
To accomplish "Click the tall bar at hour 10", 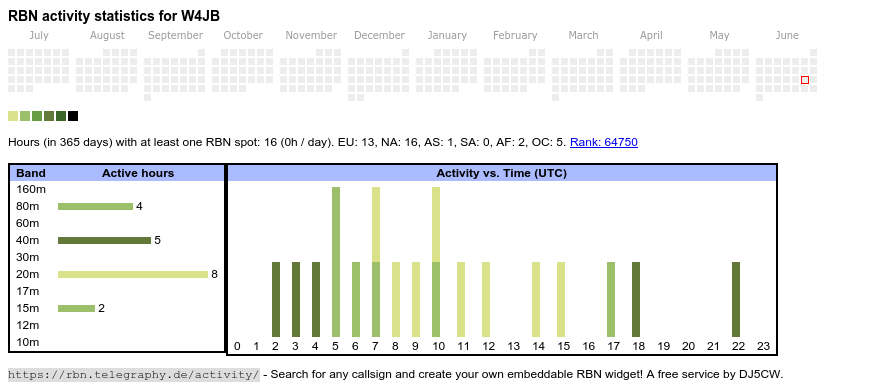I will pos(436,262).
